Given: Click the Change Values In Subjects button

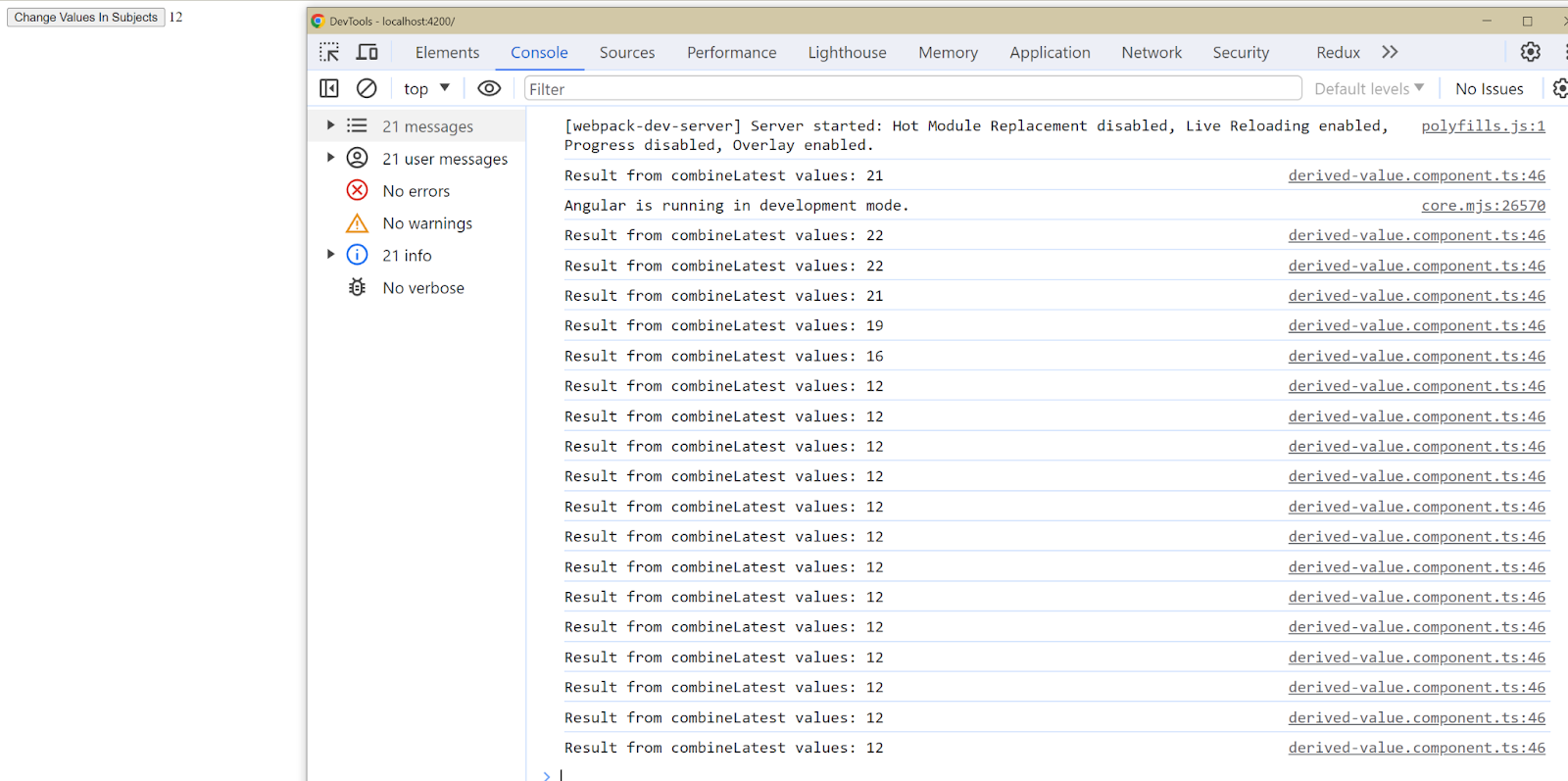Looking at the screenshot, I should point(86,17).
